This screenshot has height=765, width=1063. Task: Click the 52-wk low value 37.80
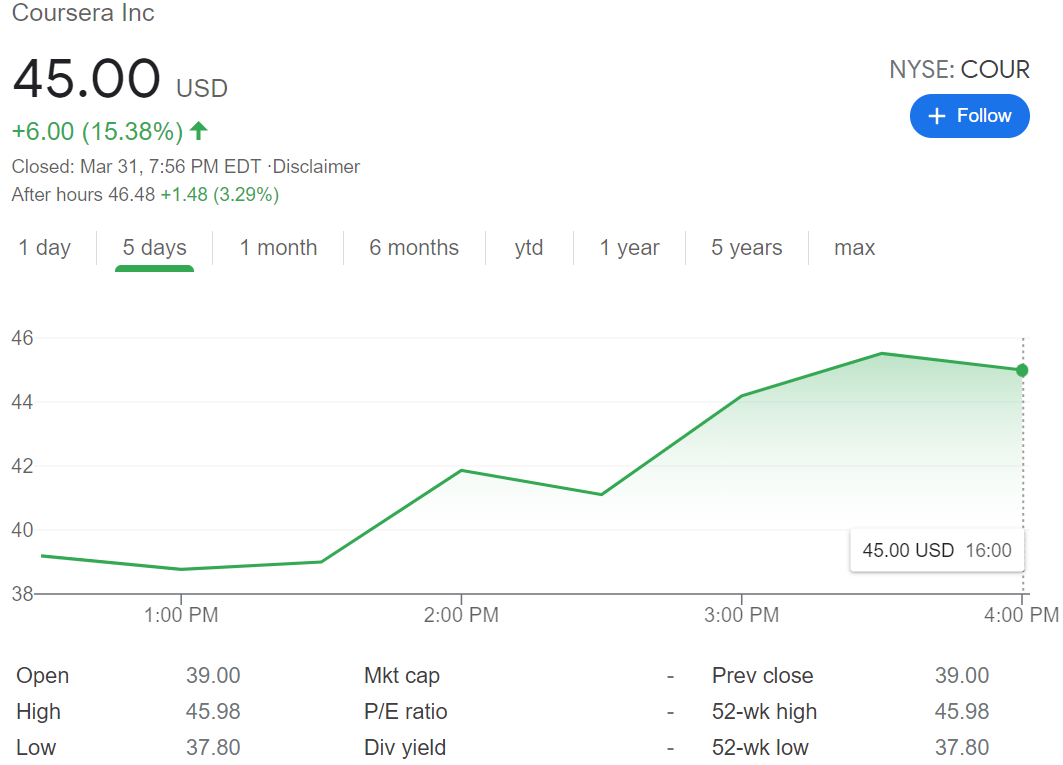(962, 747)
